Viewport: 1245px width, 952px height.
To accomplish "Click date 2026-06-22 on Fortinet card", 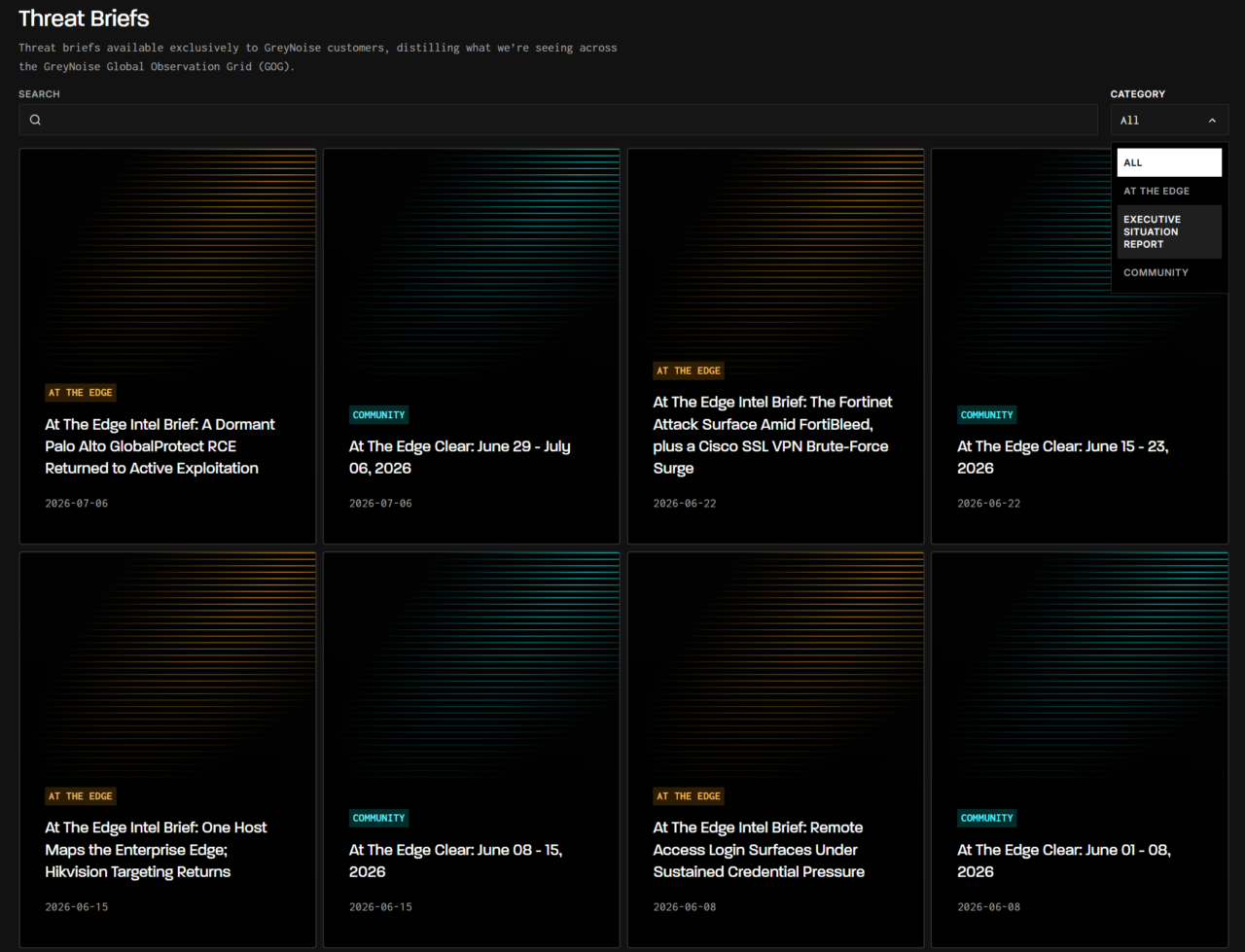I will (685, 504).
